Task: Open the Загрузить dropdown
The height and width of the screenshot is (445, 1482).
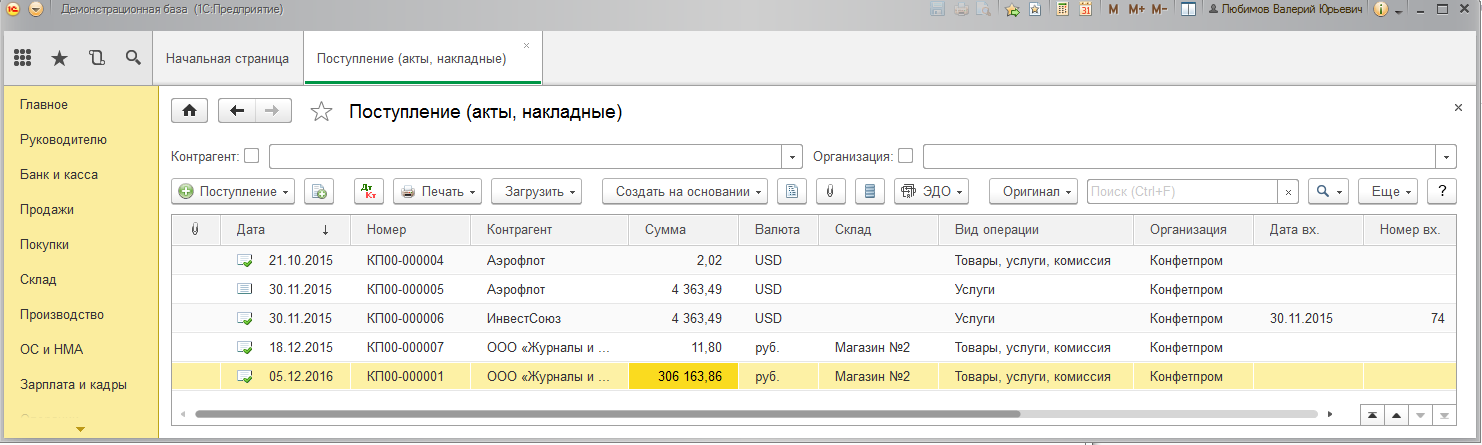Action: [x=536, y=191]
